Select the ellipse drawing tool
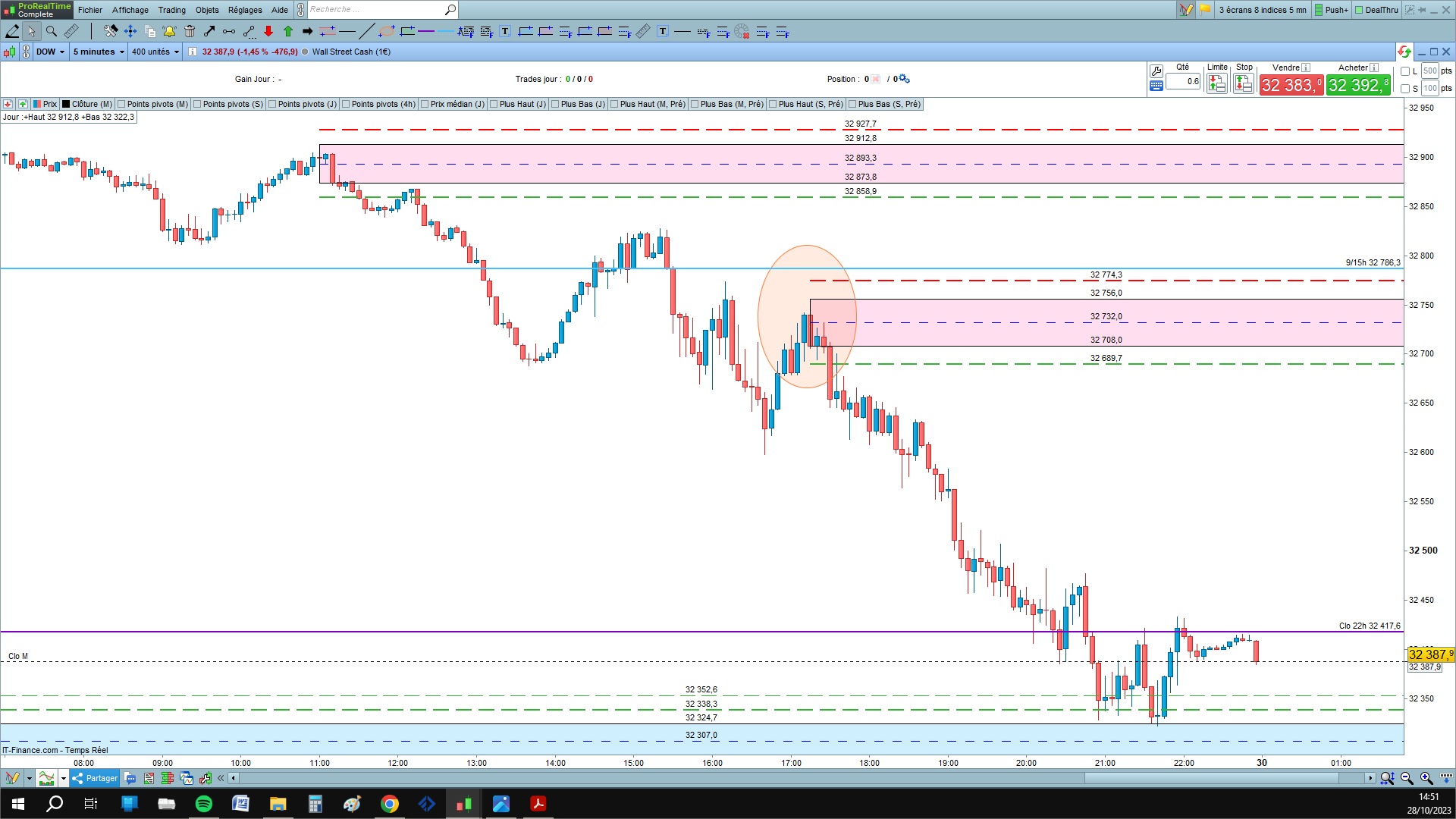 pyautogui.click(x=387, y=31)
